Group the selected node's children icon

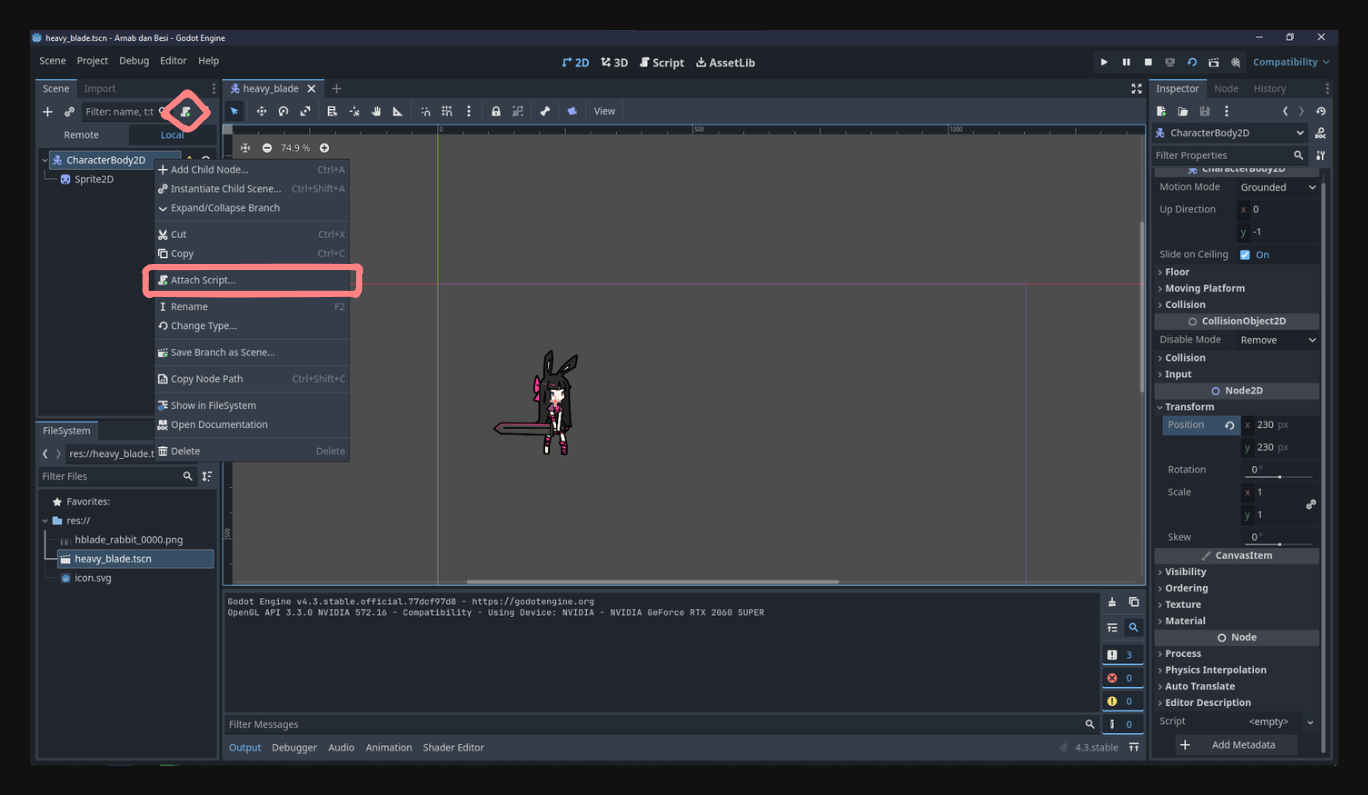(x=517, y=111)
